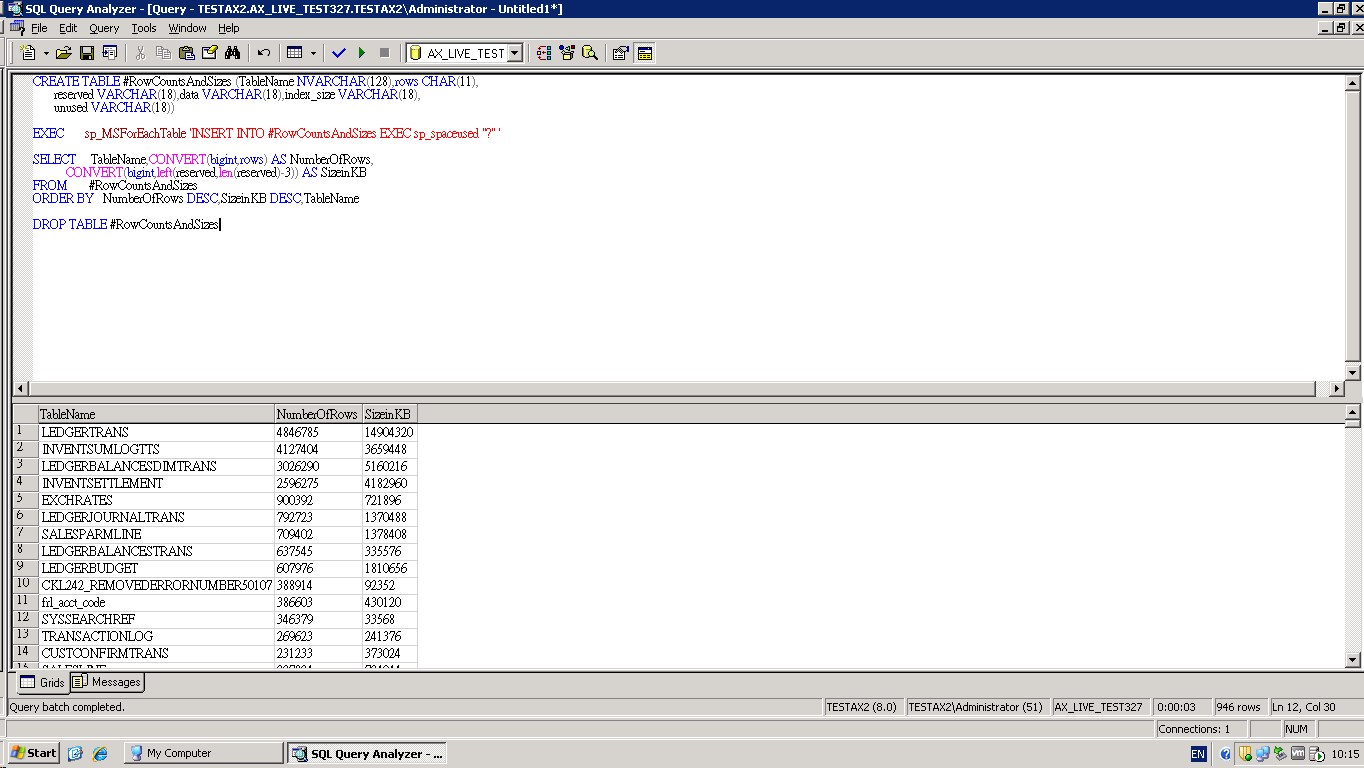Open the Query menu
This screenshot has height=768, width=1364.
103,28
